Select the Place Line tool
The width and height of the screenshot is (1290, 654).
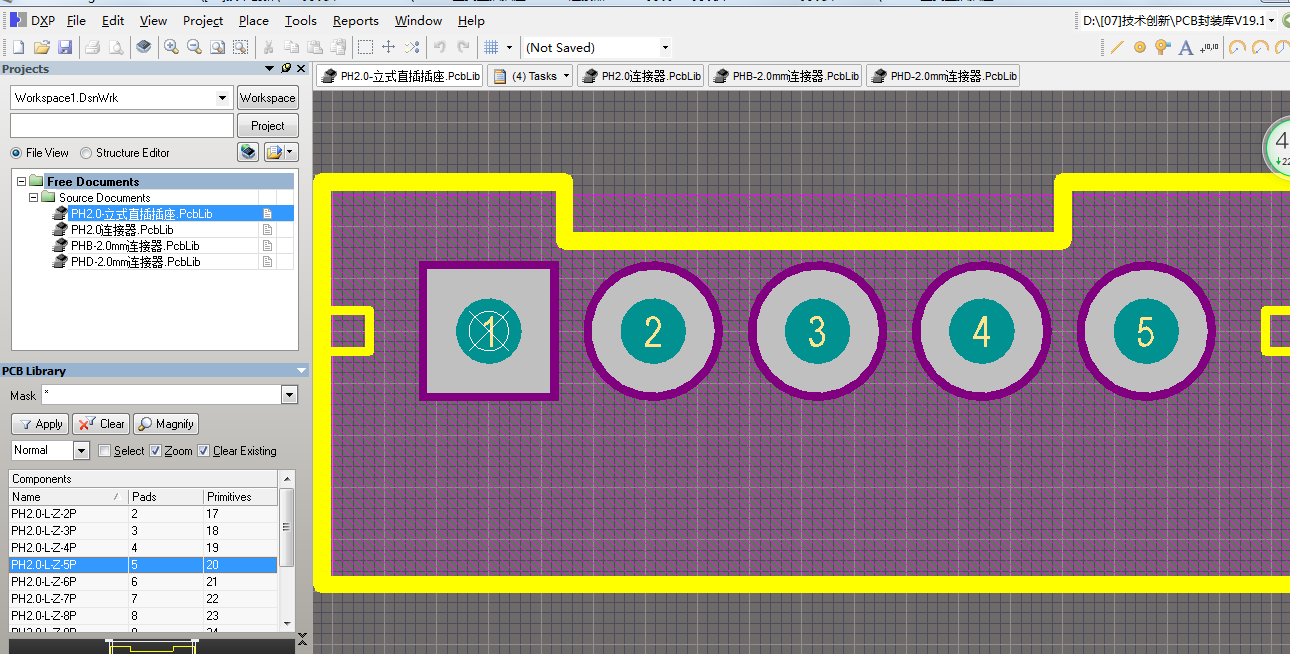click(x=1117, y=47)
